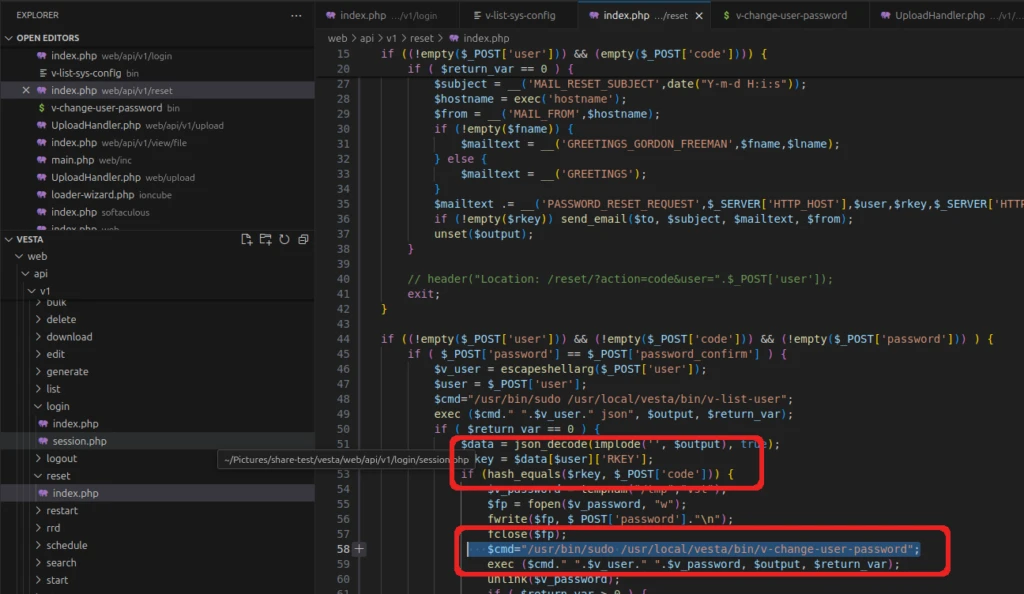This screenshot has height=594, width=1024.
Task: Close the index.php reset tab
Action: [699, 16]
